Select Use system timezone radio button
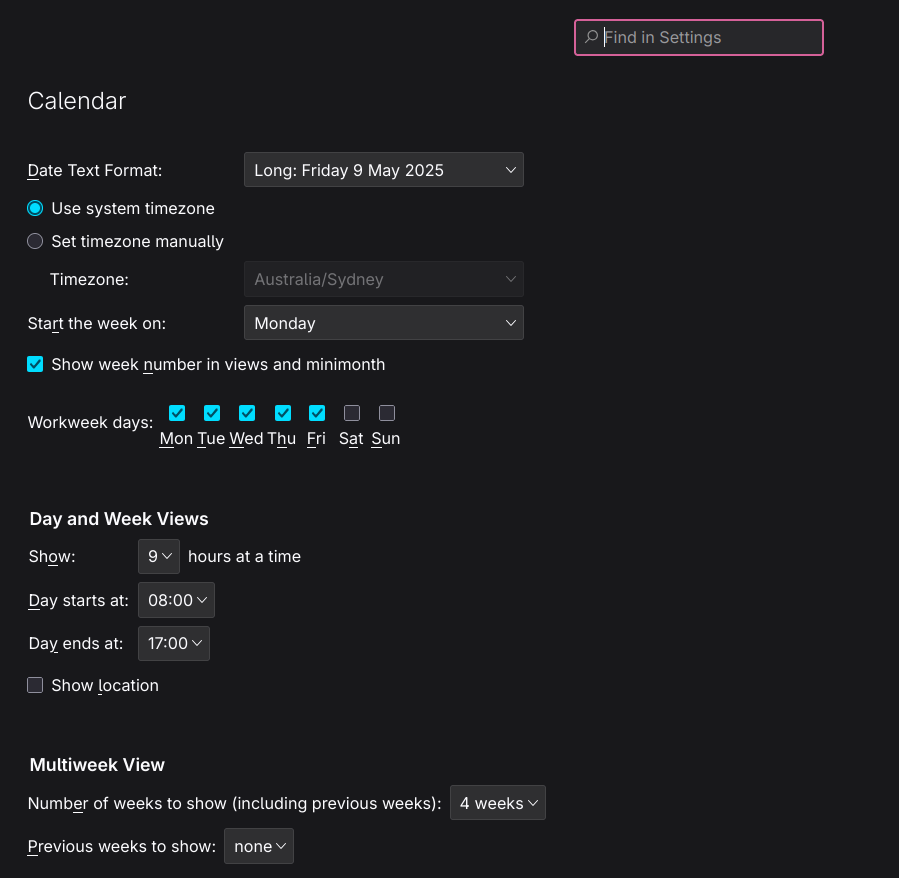The image size is (899, 878). (35, 208)
